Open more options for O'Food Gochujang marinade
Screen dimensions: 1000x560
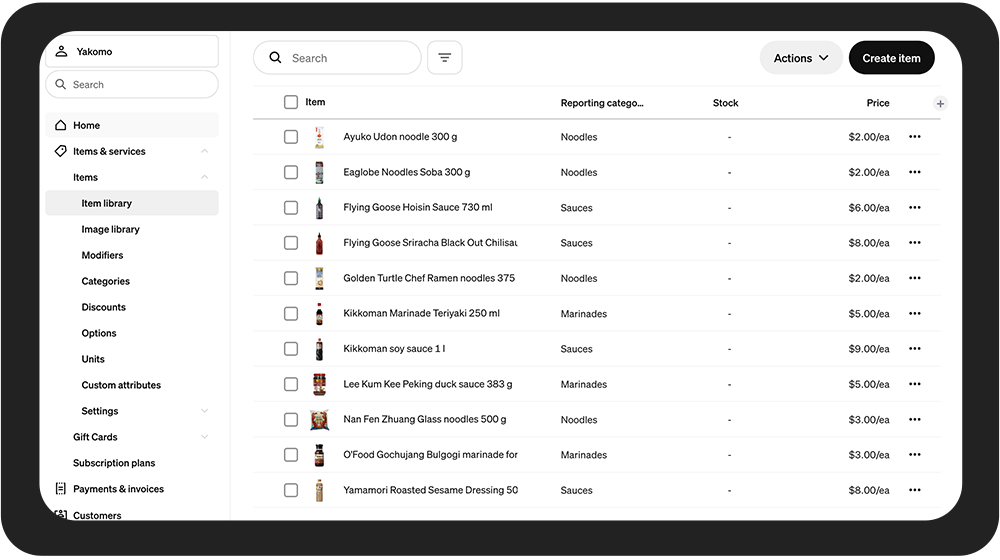(915, 455)
